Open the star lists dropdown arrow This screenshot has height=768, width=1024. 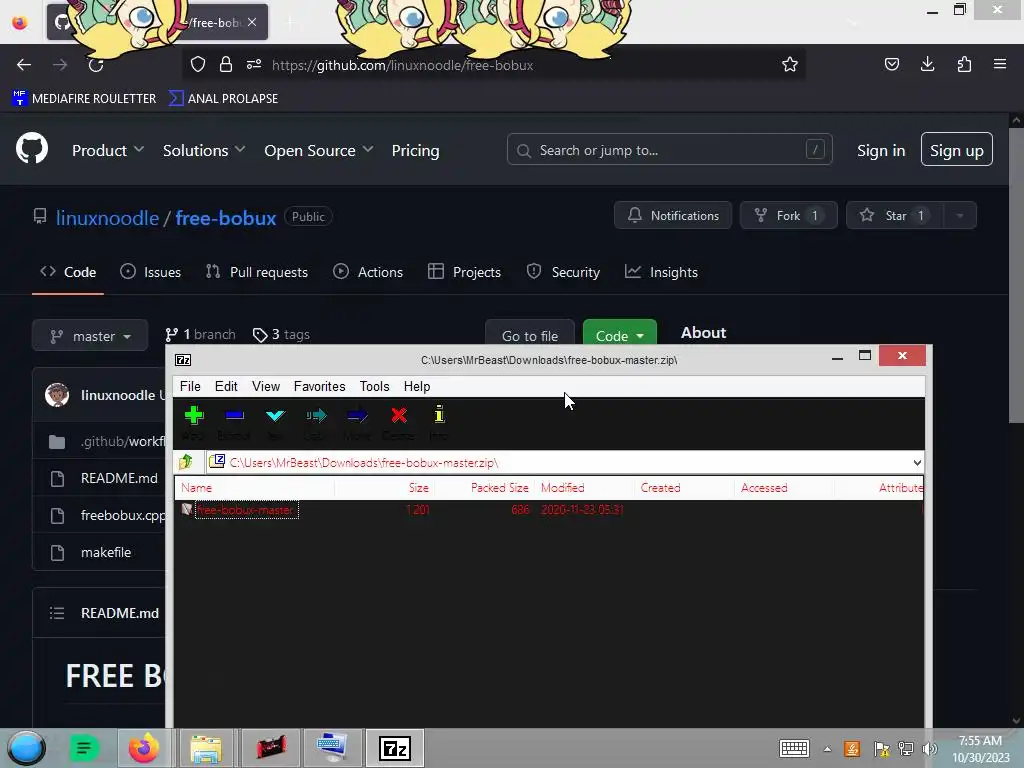coord(960,216)
